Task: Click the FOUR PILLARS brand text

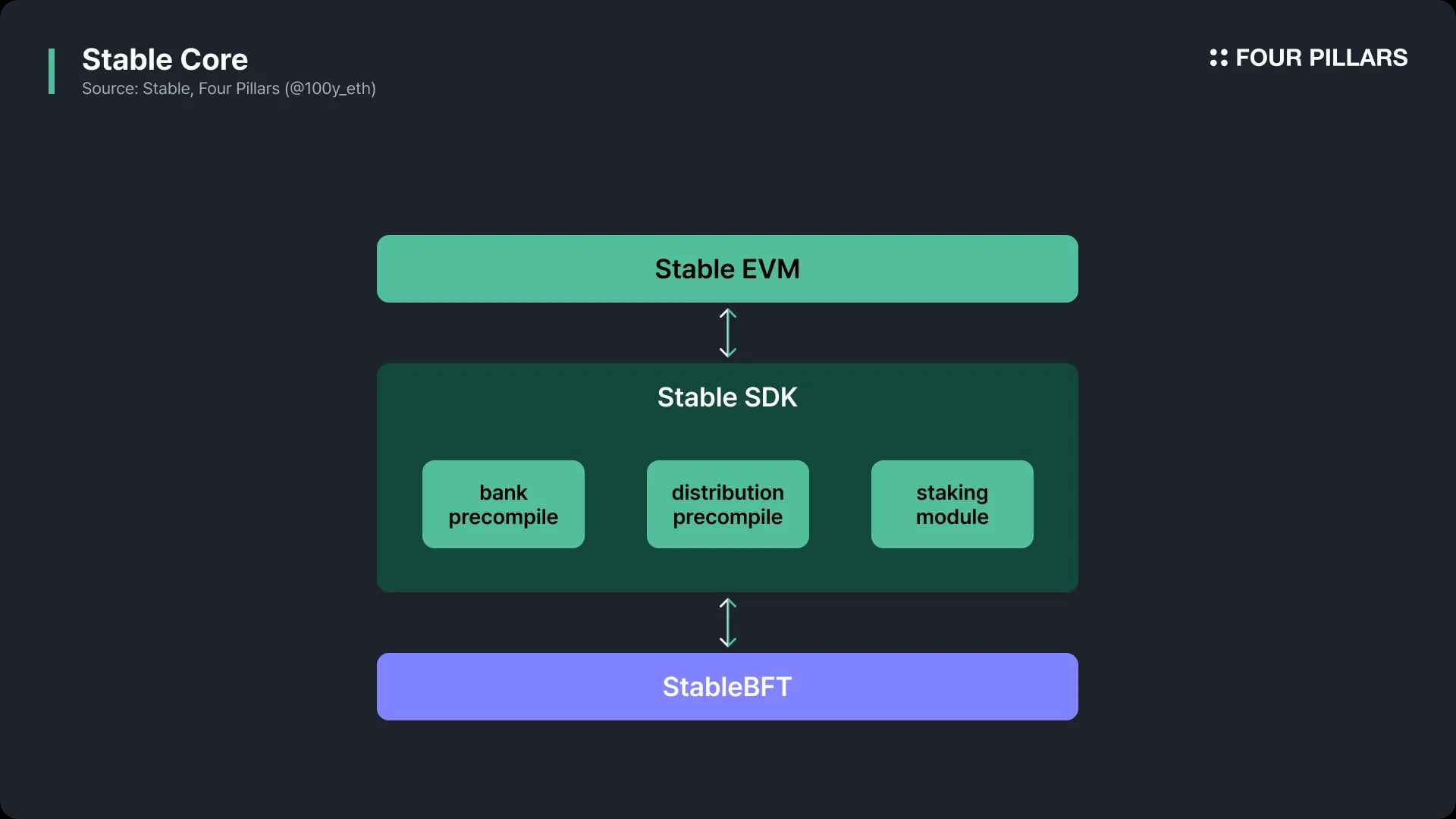Action: click(x=1321, y=58)
